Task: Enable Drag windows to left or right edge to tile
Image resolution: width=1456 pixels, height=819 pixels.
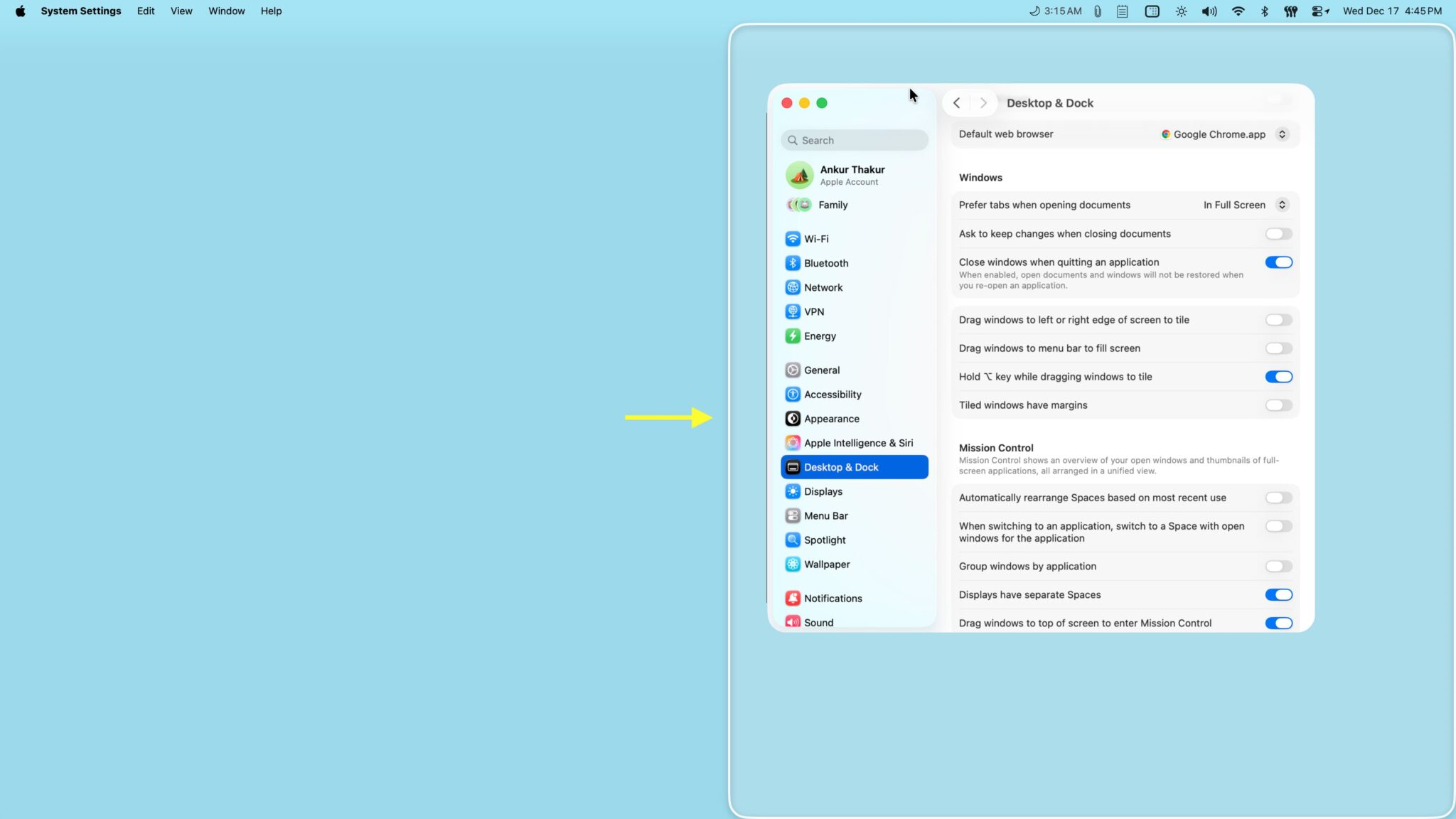Action: tap(1278, 320)
